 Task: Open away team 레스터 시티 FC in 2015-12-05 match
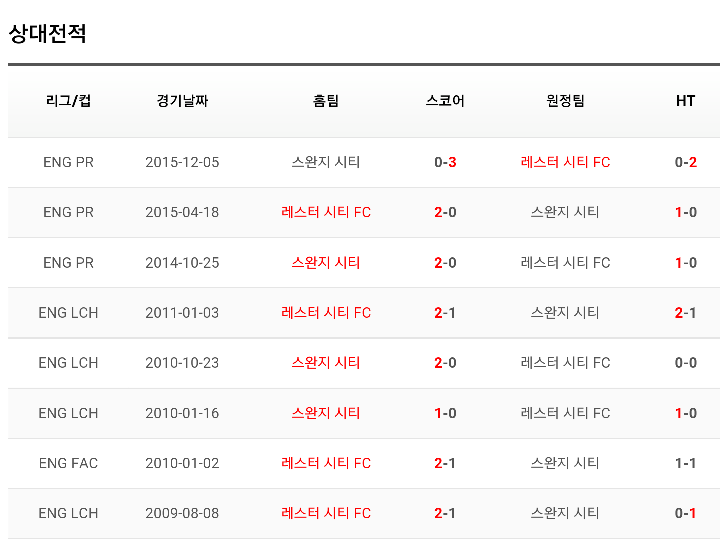click(x=565, y=162)
